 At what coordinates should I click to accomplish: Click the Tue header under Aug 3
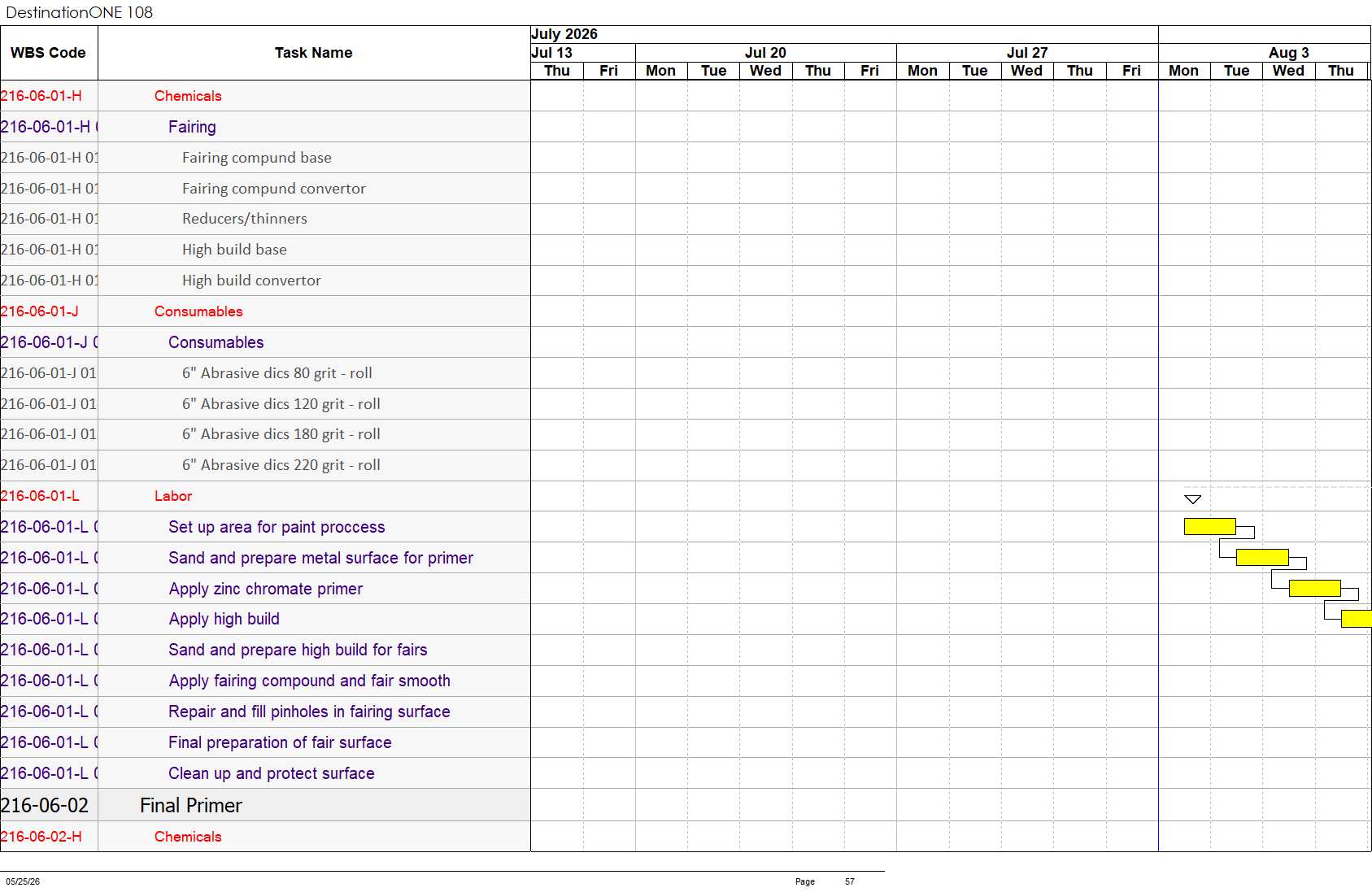coord(1237,71)
